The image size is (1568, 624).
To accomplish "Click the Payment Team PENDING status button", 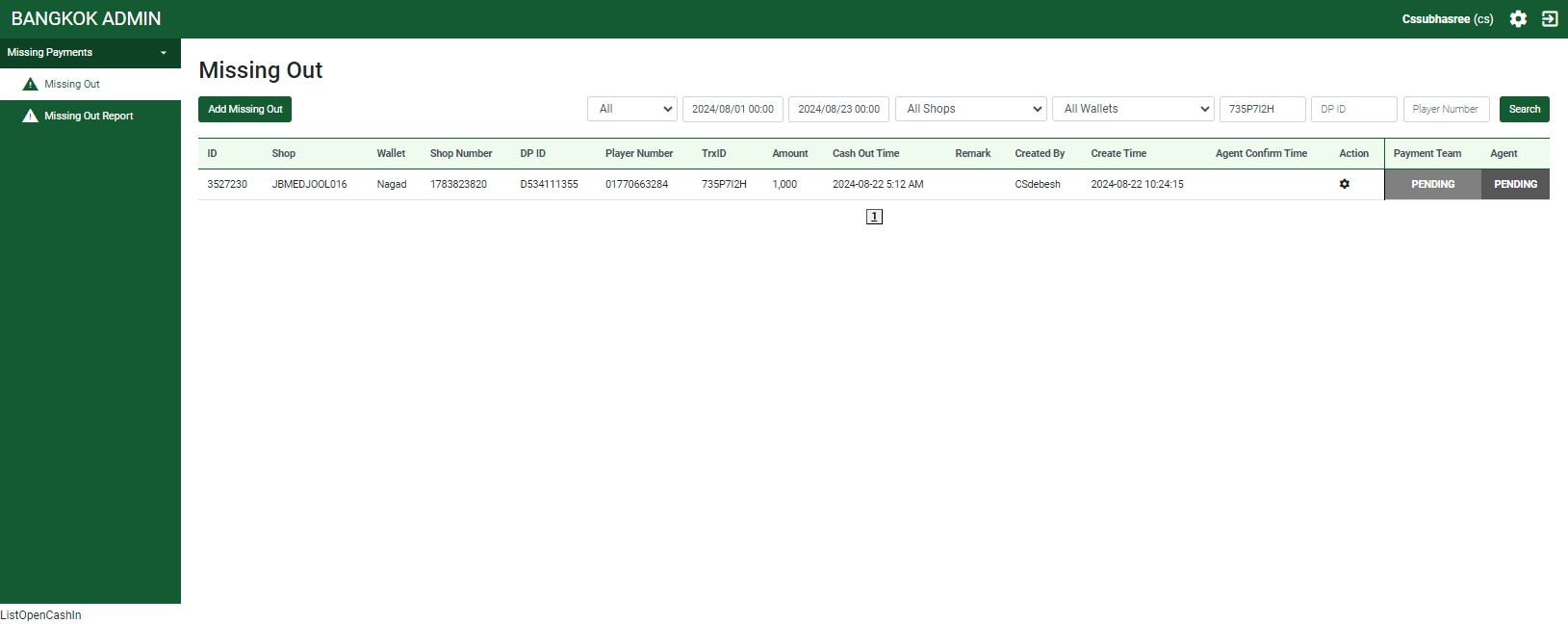I will 1432,184.
